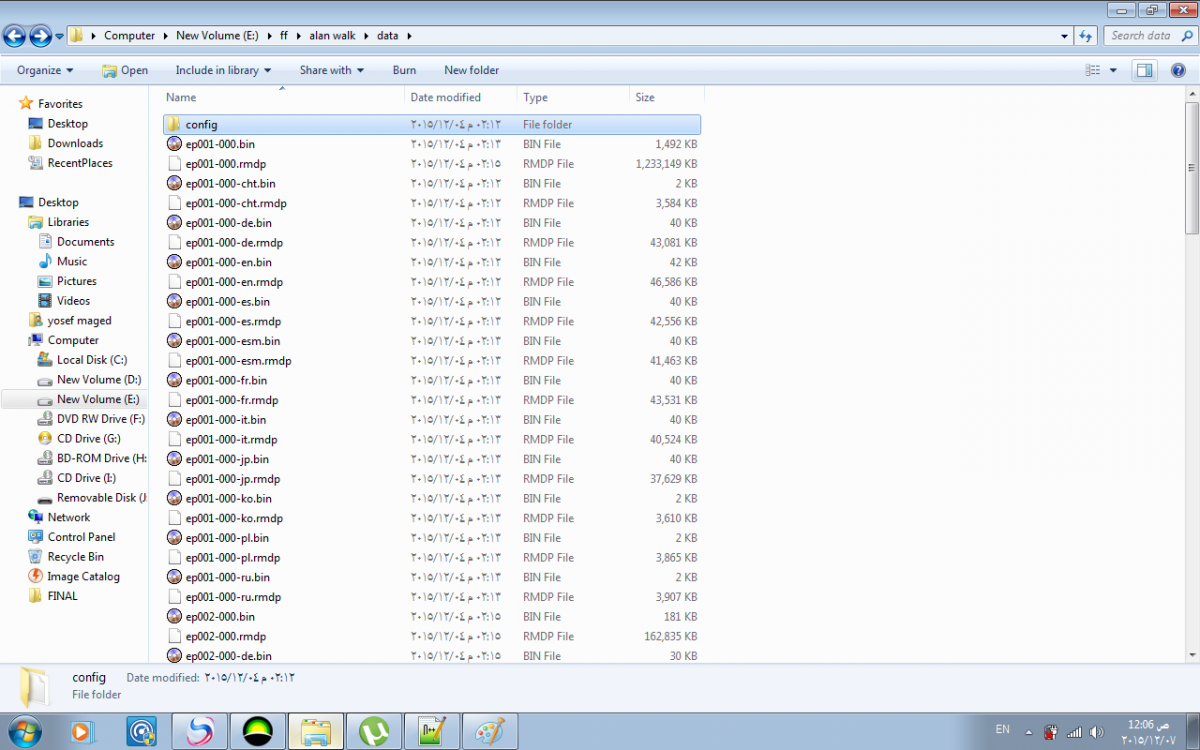
Task: Open the Share with menu
Action: tap(331, 70)
